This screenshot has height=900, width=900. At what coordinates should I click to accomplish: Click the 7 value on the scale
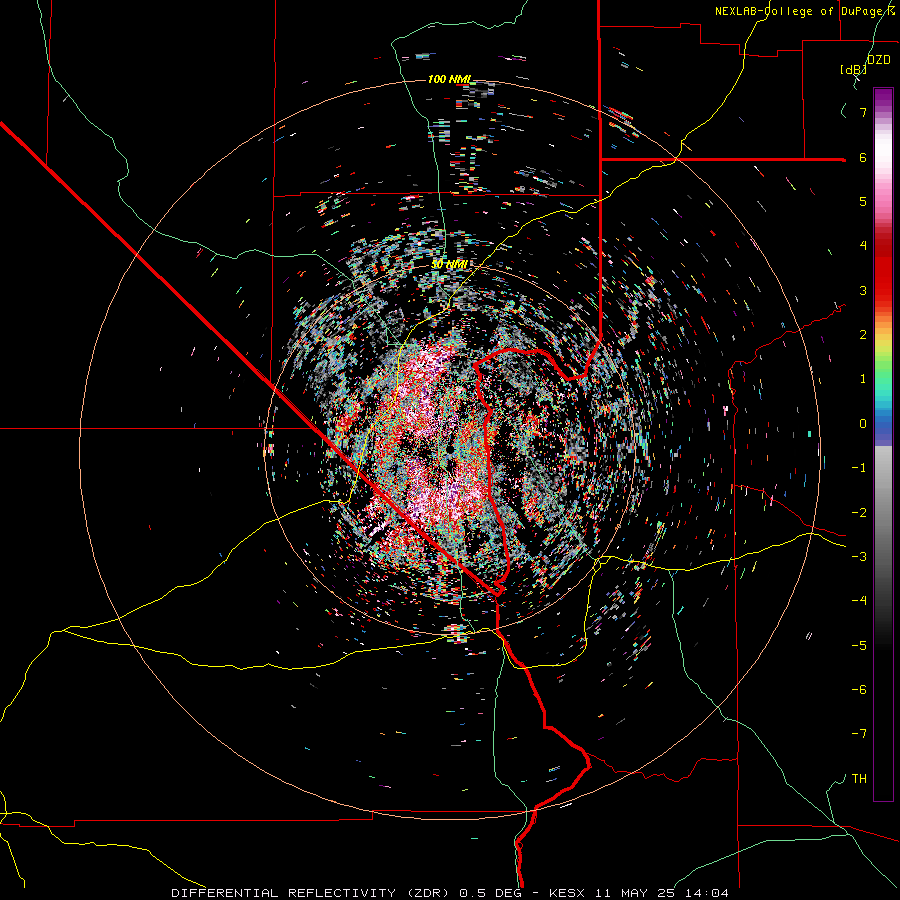click(863, 112)
